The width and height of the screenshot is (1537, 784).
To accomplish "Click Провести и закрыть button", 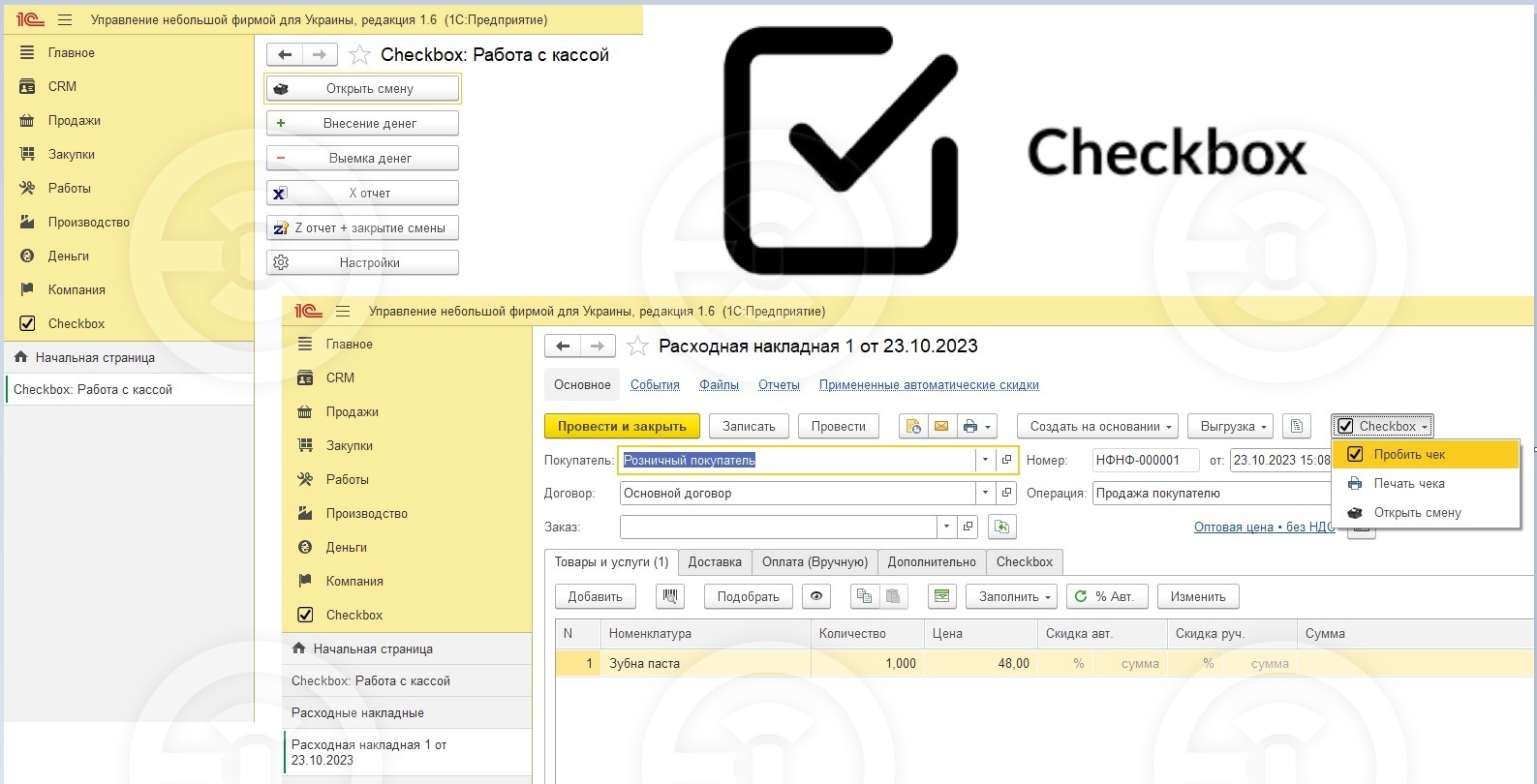I will (x=622, y=426).
